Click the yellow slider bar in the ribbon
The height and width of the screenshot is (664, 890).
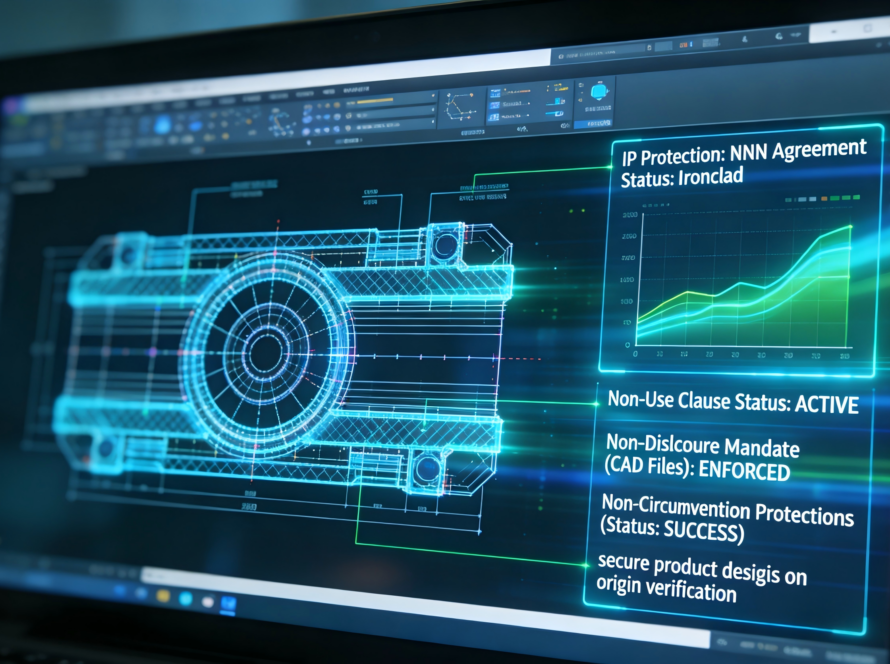pos(376,101)
